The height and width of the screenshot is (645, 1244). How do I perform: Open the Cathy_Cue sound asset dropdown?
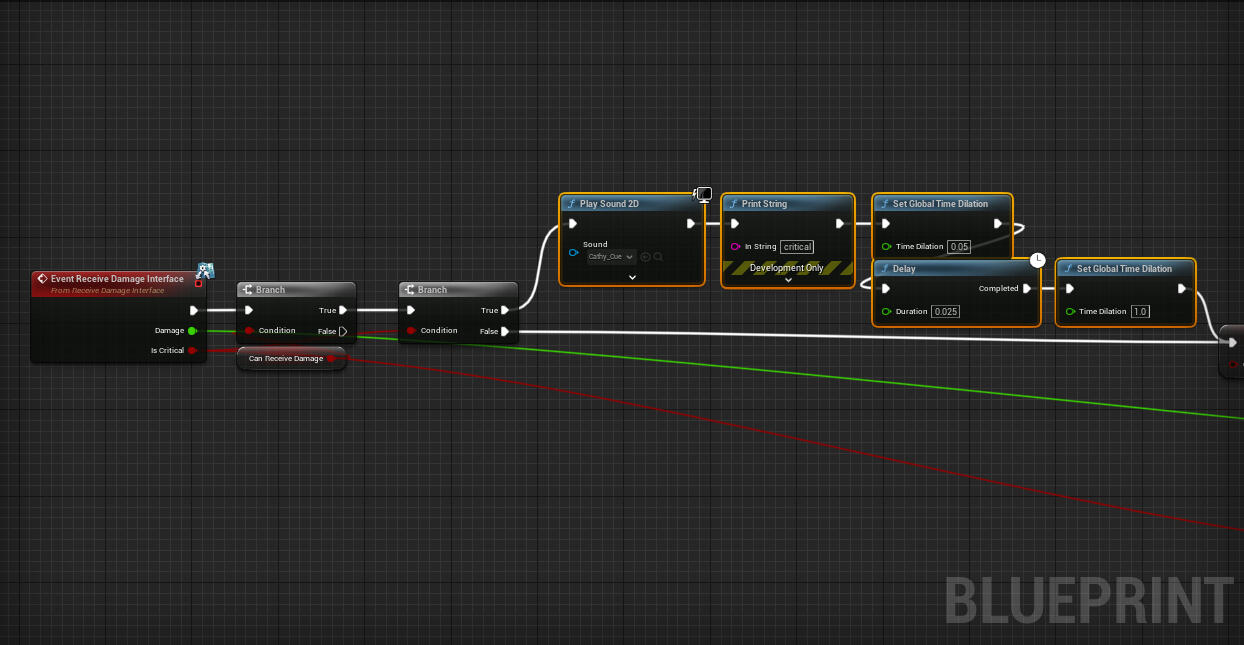click(611, 257)
